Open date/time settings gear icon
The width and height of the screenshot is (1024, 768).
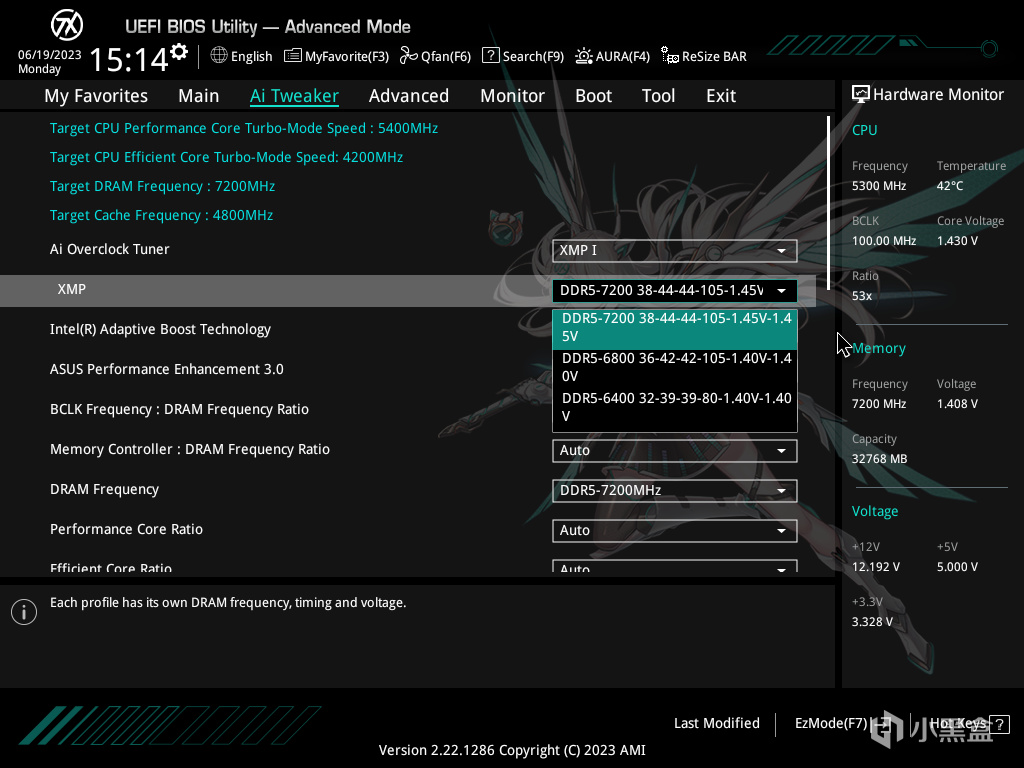179,51
